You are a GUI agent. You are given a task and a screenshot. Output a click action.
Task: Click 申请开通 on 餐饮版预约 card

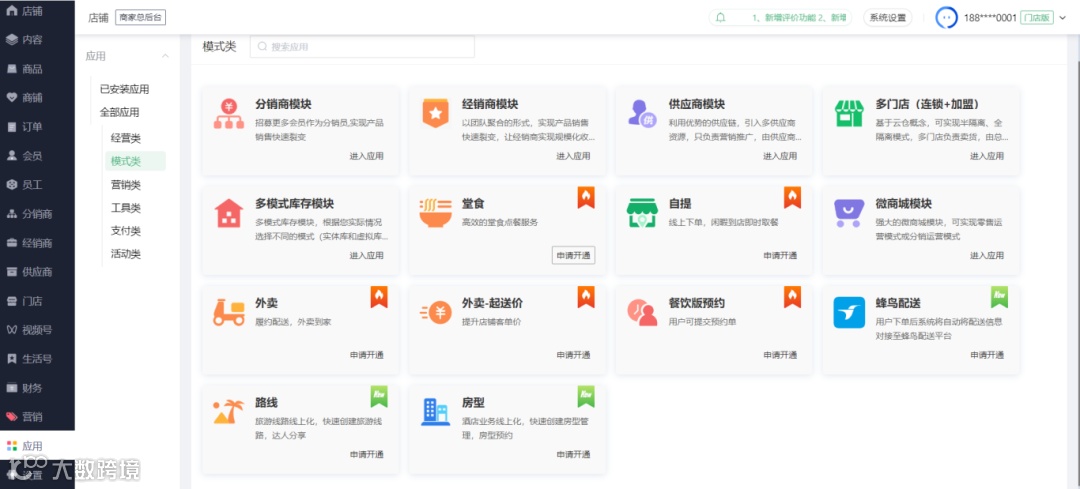click(780, 355)
